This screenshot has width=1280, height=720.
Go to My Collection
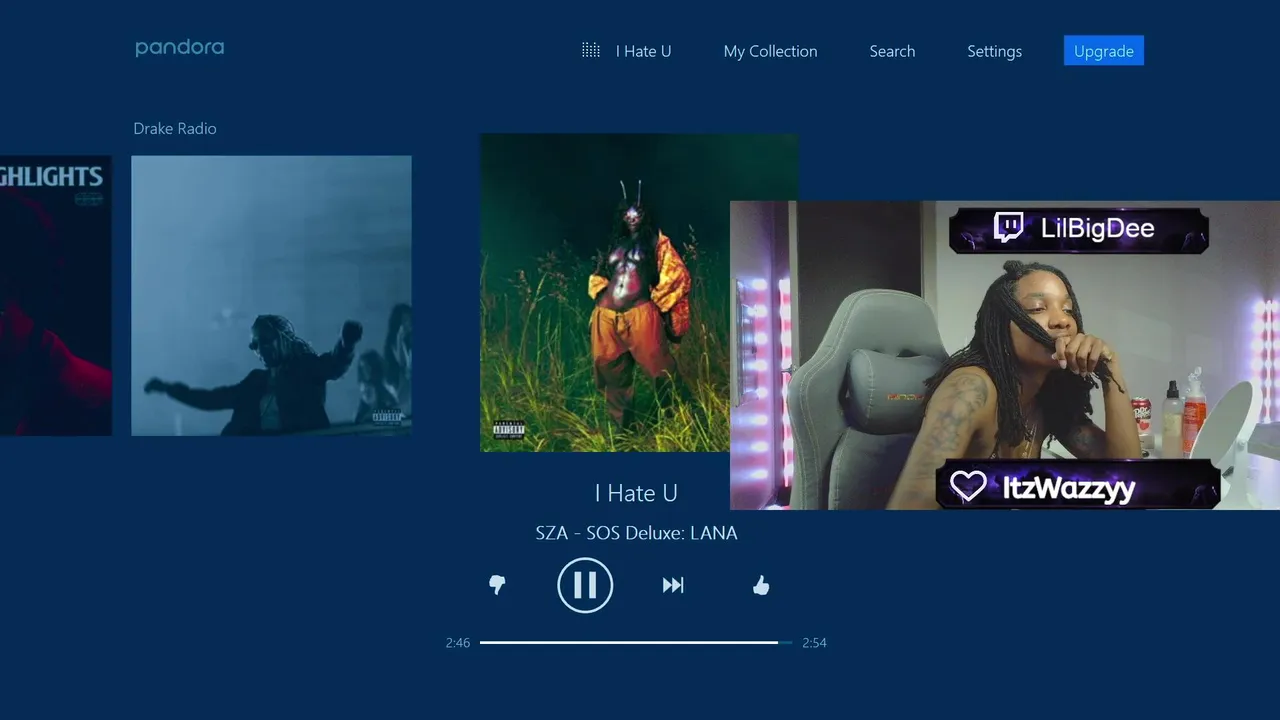770,51
